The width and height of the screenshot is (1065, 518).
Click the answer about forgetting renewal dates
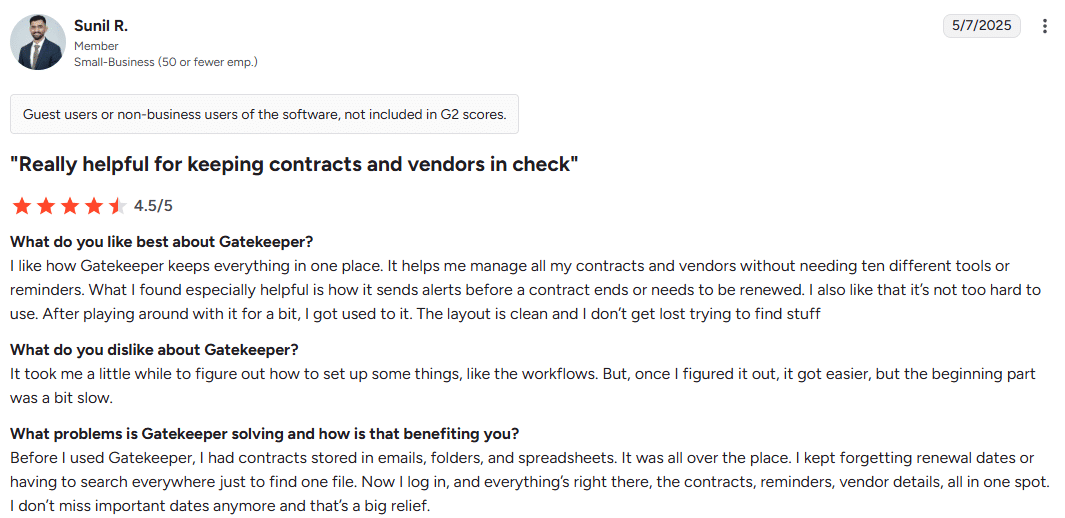pos(529,482)
